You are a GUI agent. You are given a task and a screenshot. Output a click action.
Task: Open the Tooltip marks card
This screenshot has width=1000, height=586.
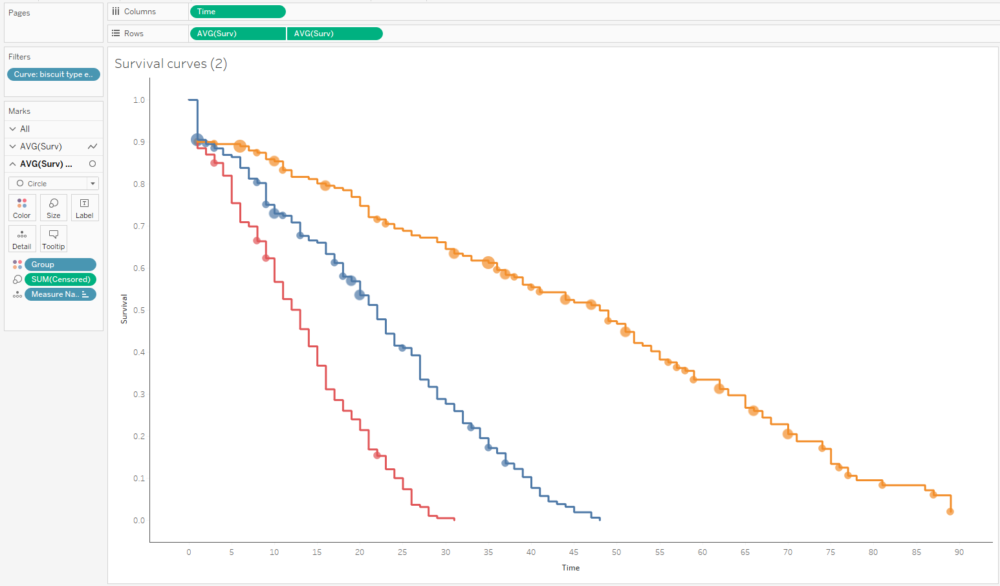coord(53,238)
